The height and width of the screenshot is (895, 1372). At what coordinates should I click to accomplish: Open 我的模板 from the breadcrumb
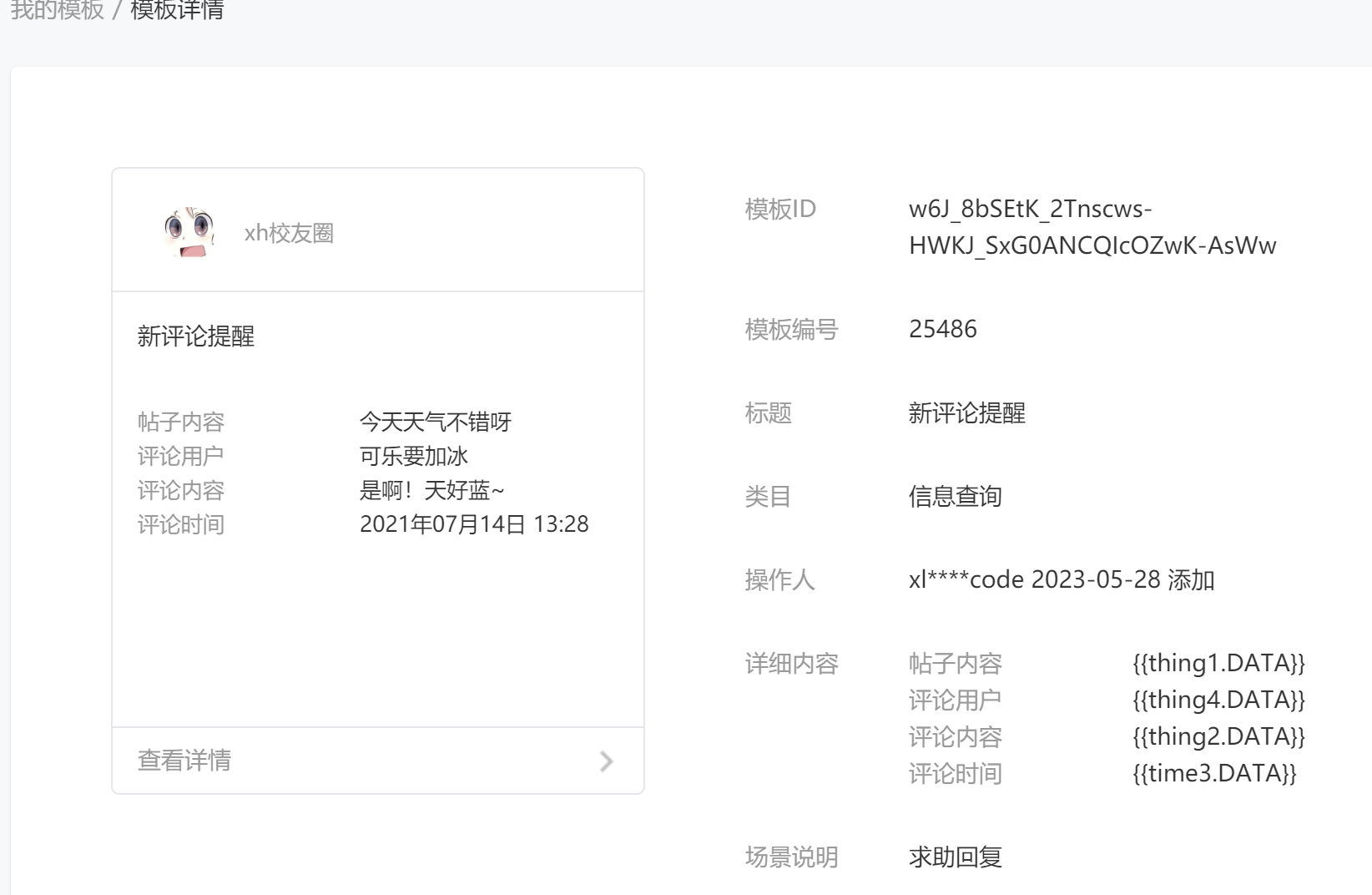pyautogui.click(x=55, y=11)
